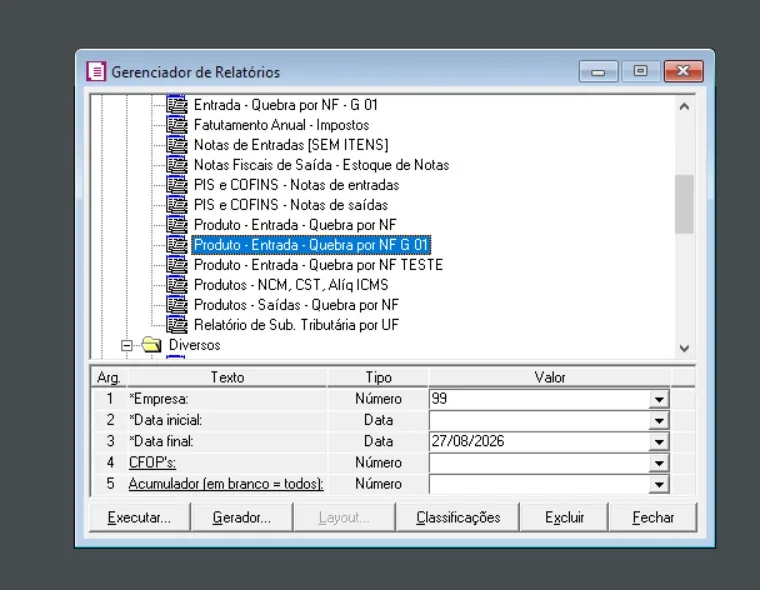Select PIS e COFINS - Notas de entradas
Screen dimensions: 760x590
[x=296, y=185]
